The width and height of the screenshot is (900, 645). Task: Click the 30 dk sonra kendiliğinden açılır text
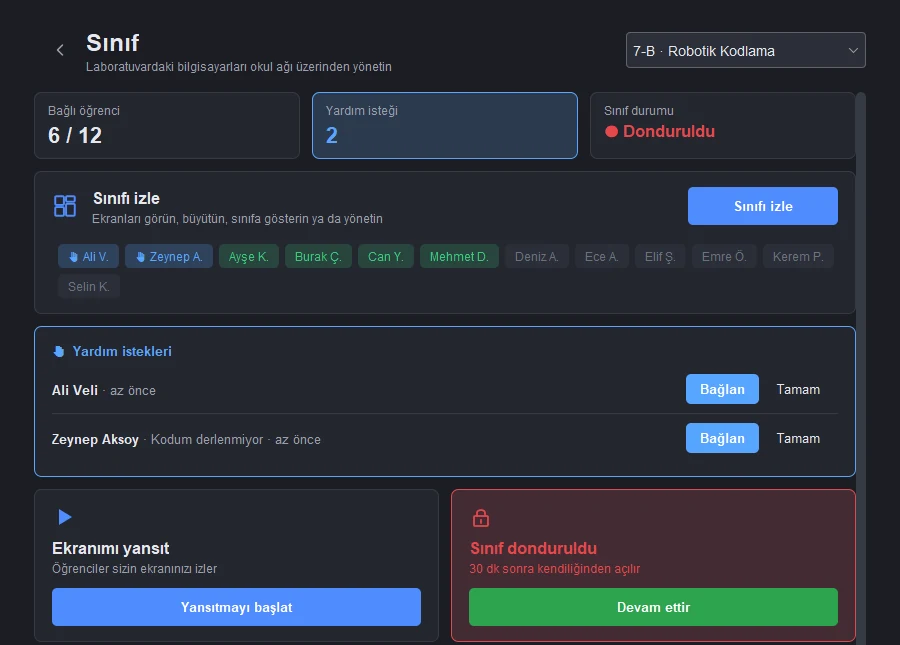click(554, 569)
